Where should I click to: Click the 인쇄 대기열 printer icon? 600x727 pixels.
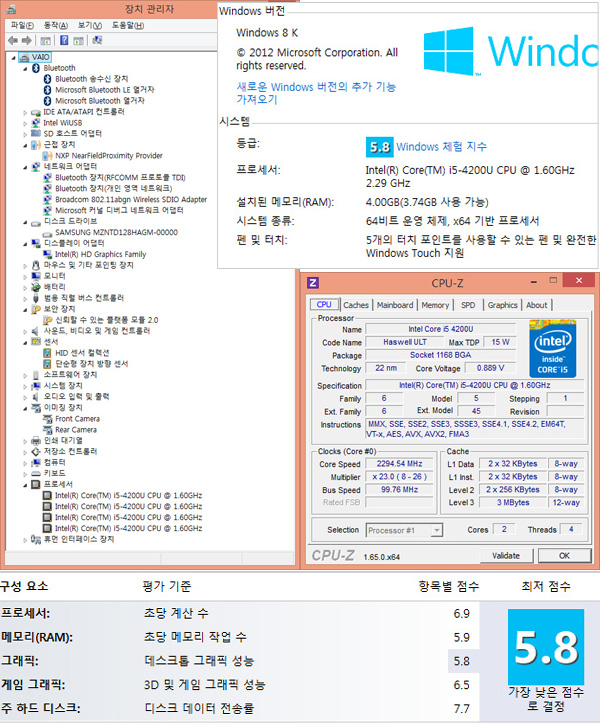(36, 440)
